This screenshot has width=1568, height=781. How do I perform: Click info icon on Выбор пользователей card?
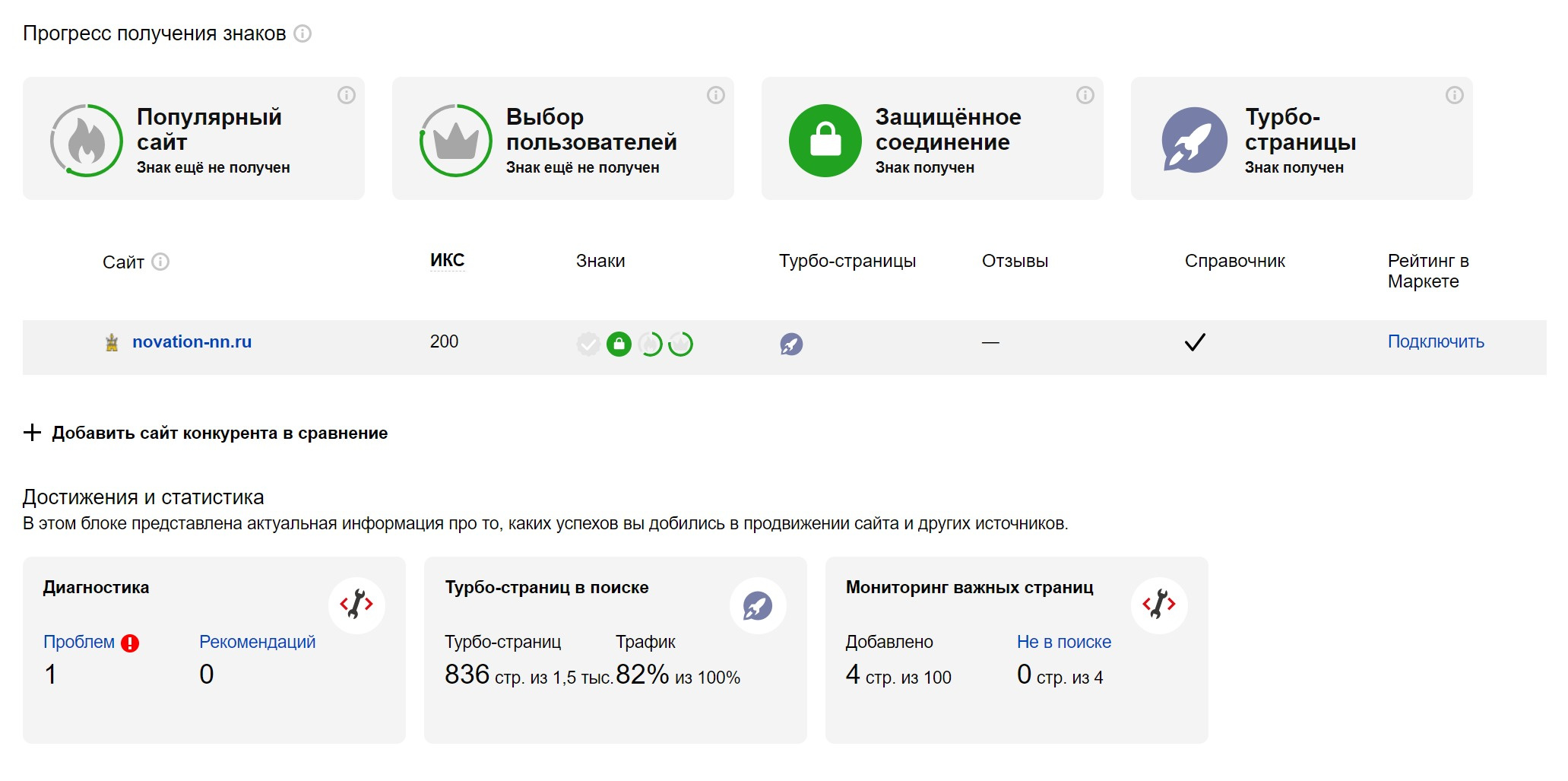click(716, 95)
